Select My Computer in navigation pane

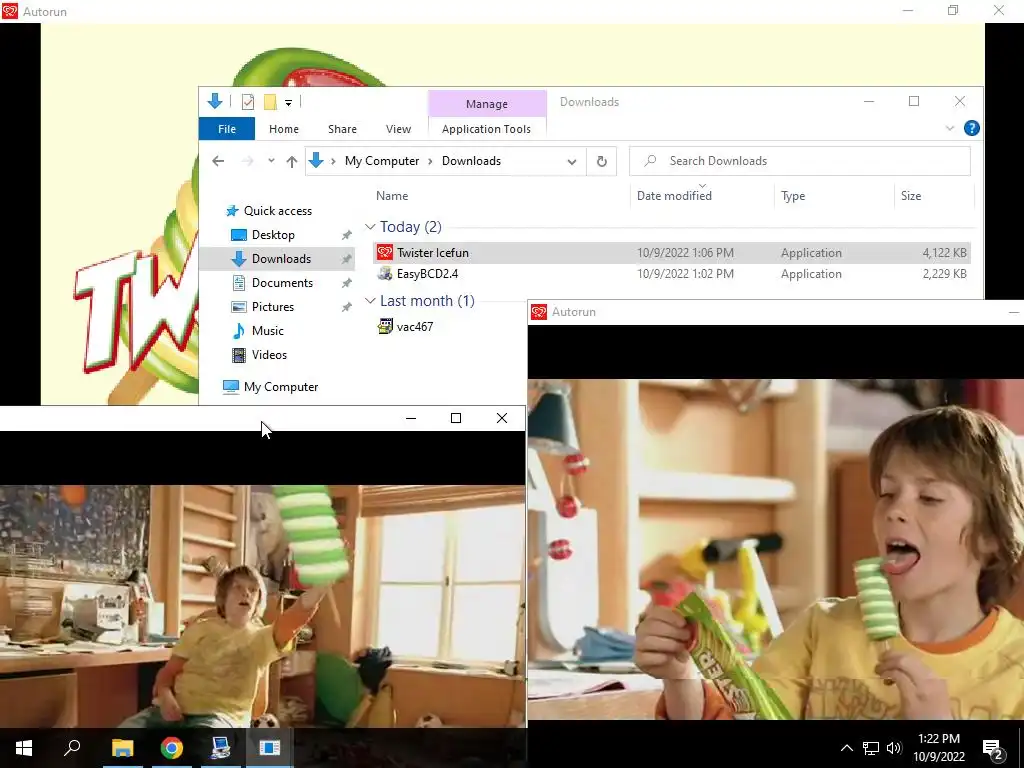click(281, 387)
